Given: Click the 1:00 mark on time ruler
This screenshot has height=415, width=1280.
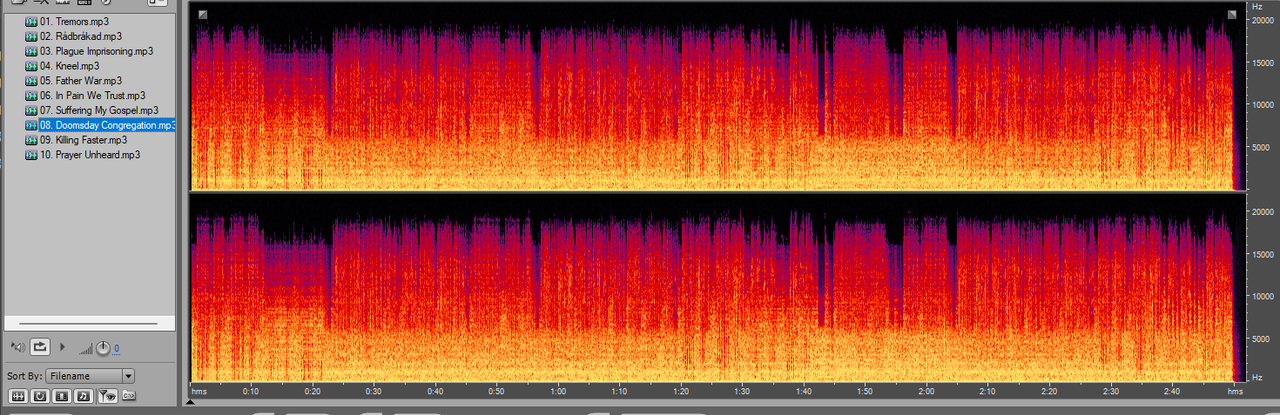Looking at the screenshot, I should point(558,391).
